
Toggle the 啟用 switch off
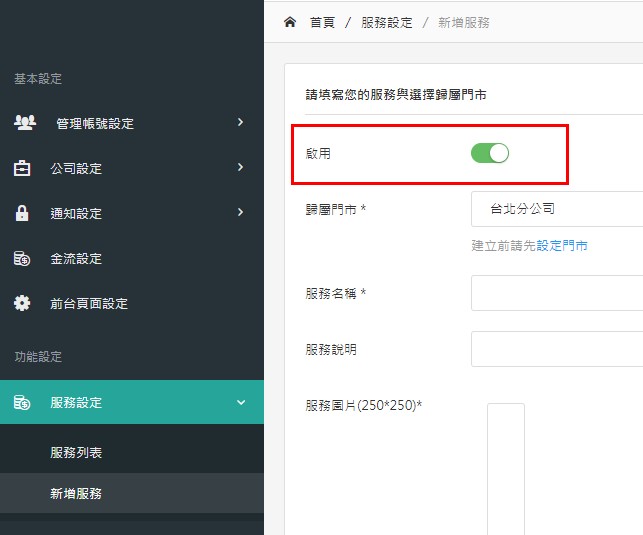click(490, 153)
